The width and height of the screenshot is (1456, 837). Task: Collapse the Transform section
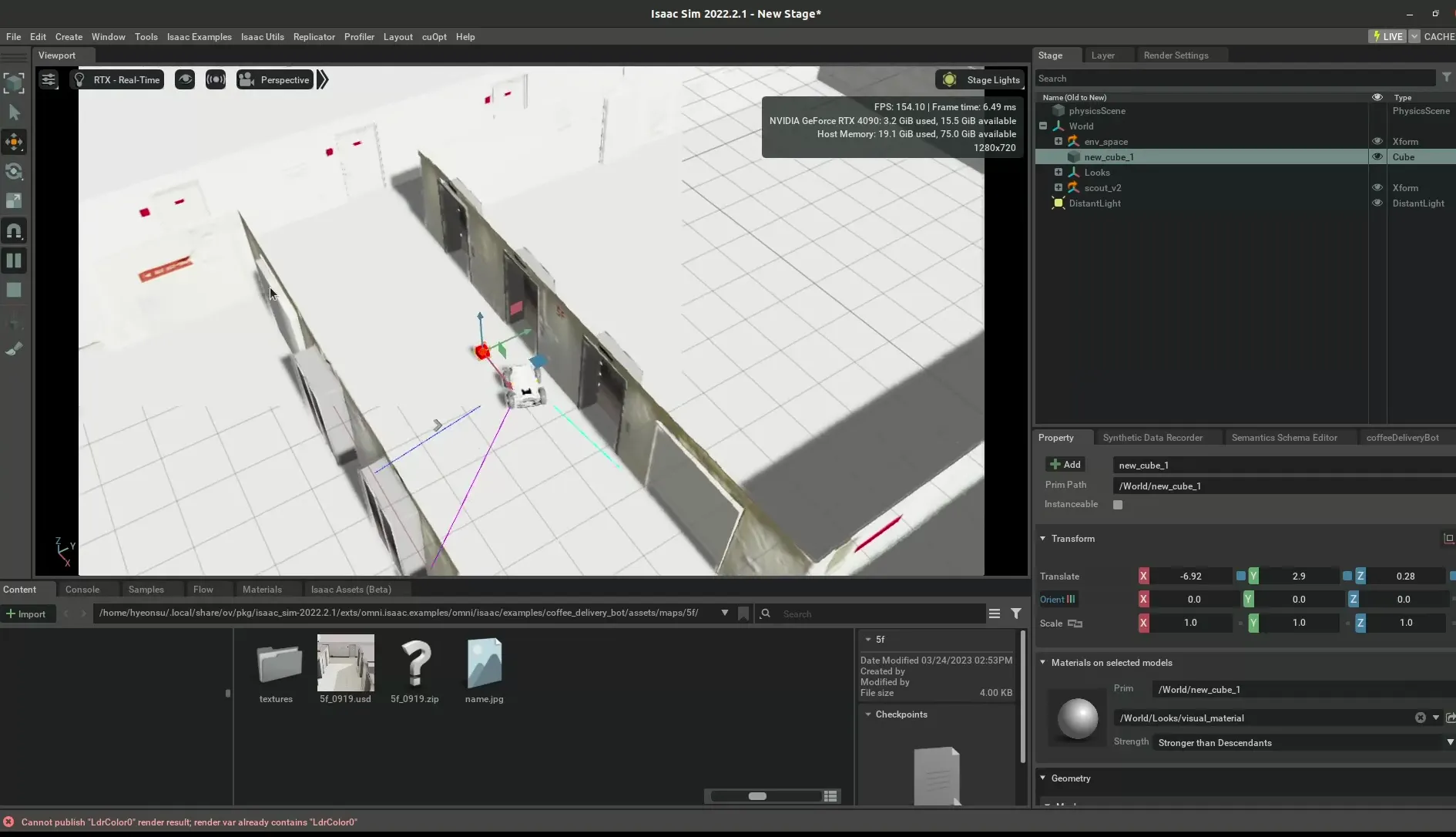pyautogui.click(x=1043, y=539)
